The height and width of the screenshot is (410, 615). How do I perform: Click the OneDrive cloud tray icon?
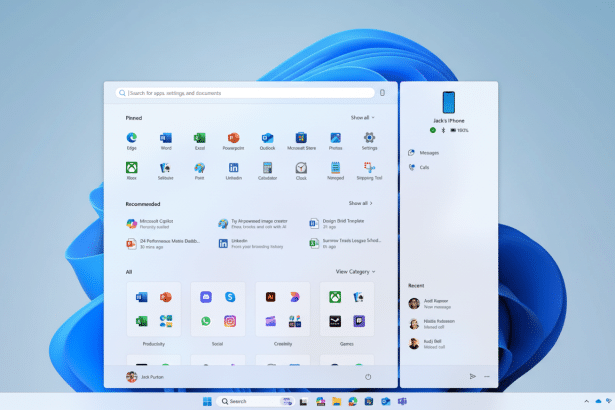coord(598,401)
